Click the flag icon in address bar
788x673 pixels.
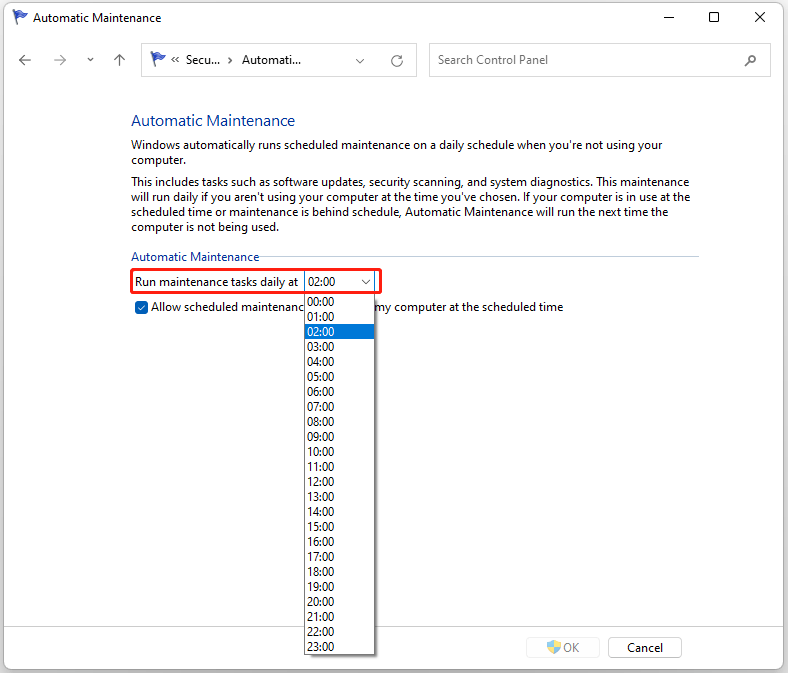tap(158, 59)
